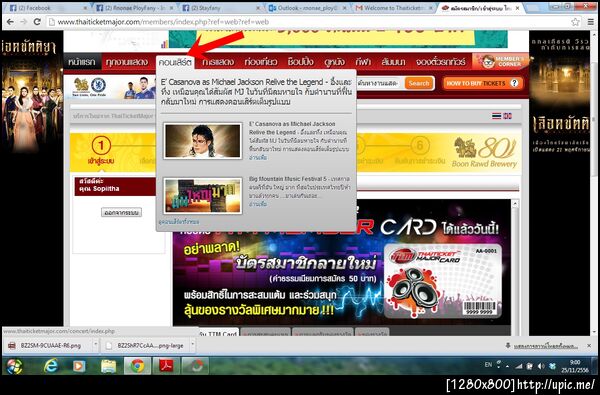Open the Michael Jackson concert thumbnail
The image size is (600, 395).
coord(202,141)
